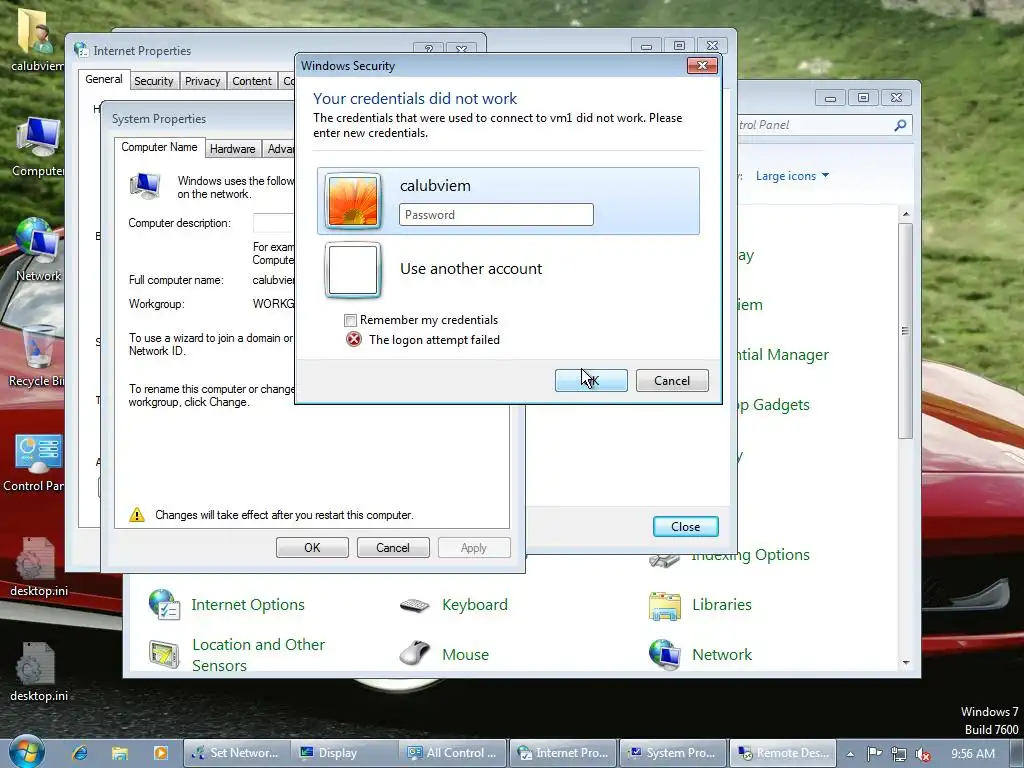This screenshot has height=768, width=1024.
Task: Switch to System Properties taskbar button
Action: pyautogui.click(x=672, y=753)
